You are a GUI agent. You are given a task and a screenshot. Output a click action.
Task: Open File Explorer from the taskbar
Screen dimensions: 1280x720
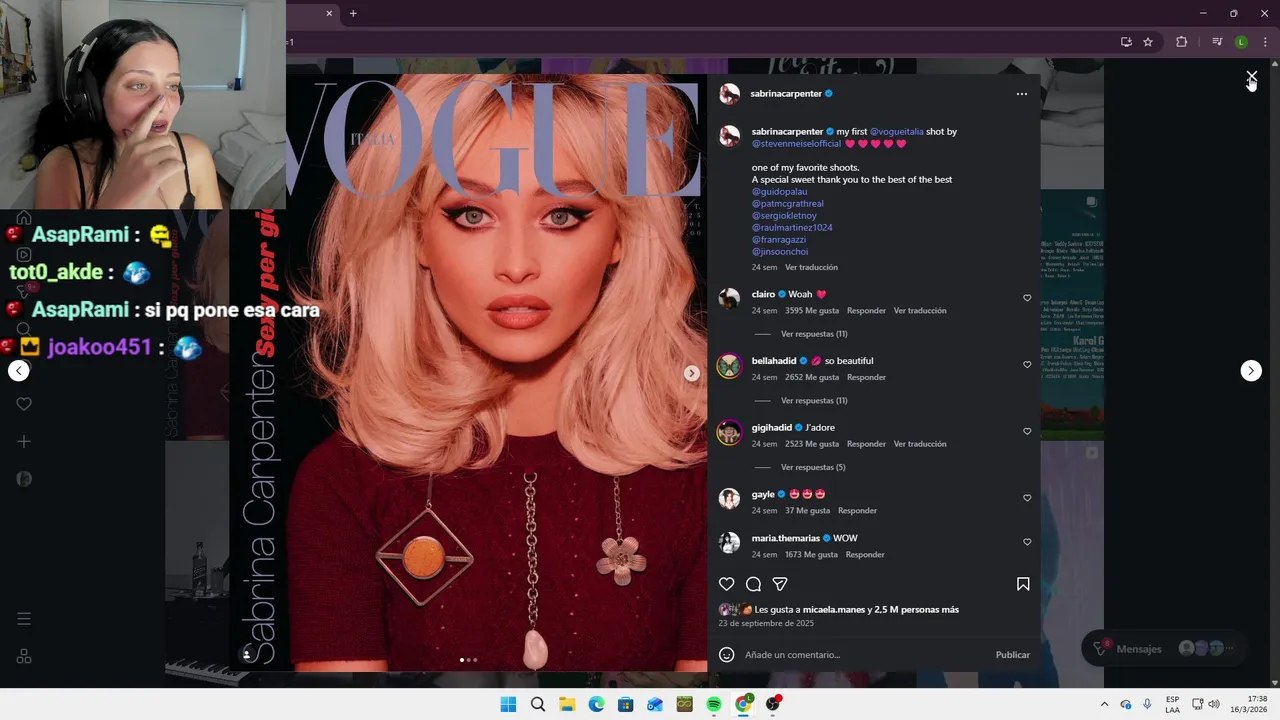coord(567,704)
